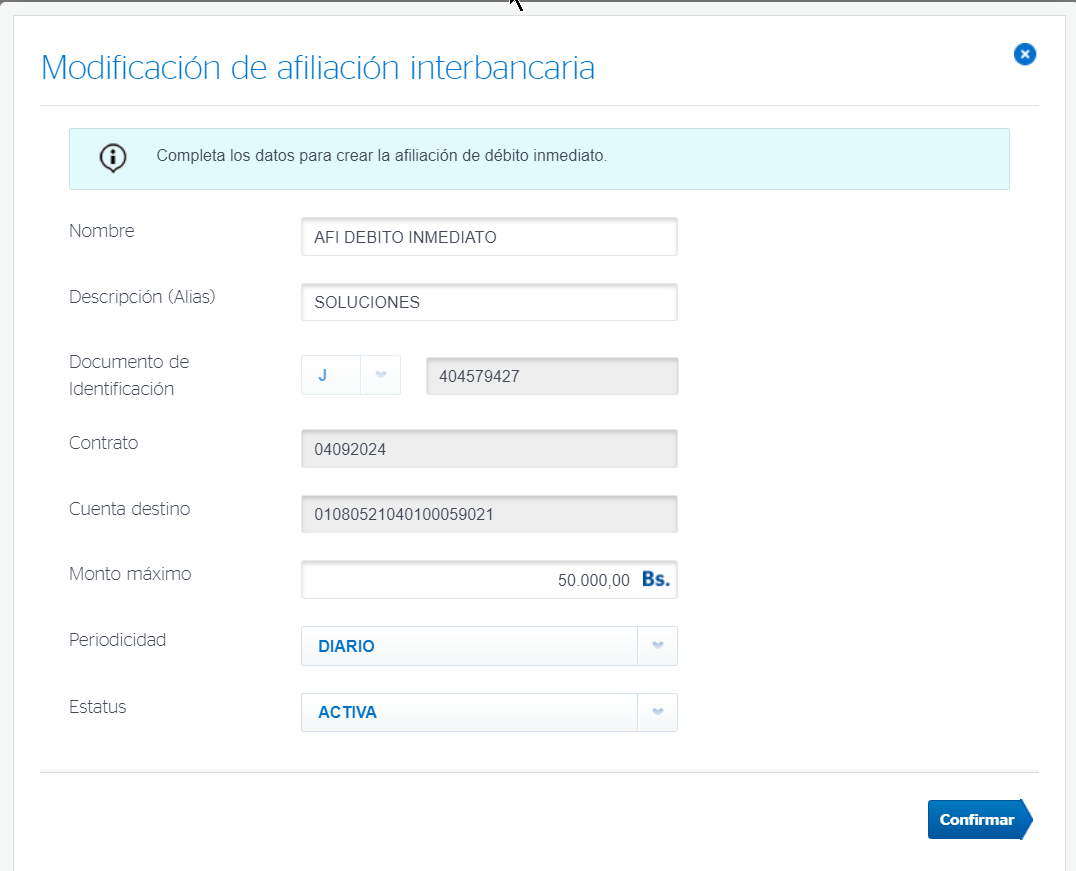
Task: Click the Descripción (Alias) label
Action: click(x=142, y=297)
